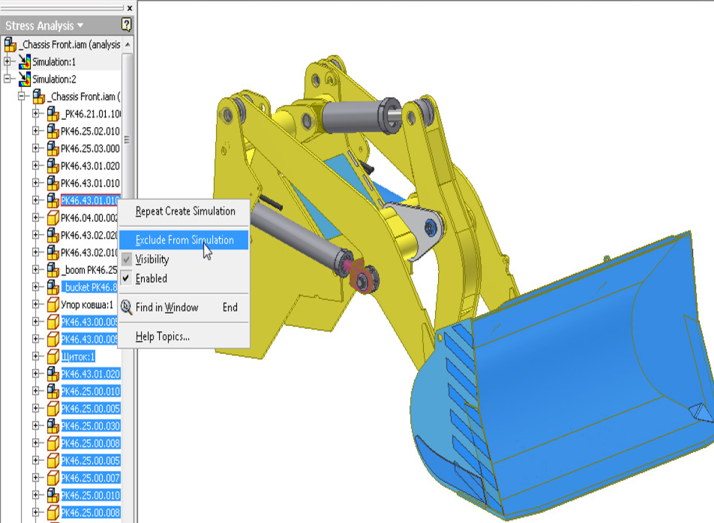The width and height of the screenshot is (714, 523).
Task: Click assembly icon of PK46.25.00.030 row
Action: [53, 426]
